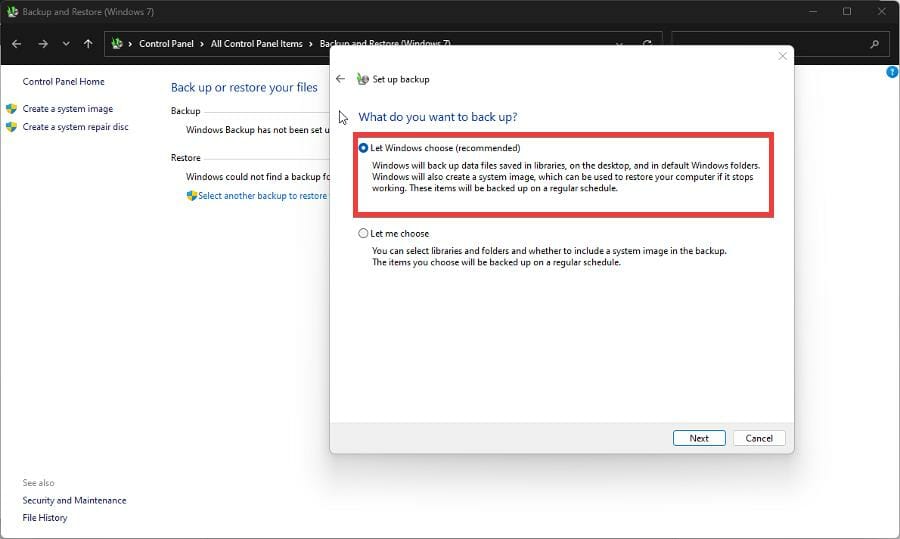Click the Next button
900x539 pixels.
point(699,438)
